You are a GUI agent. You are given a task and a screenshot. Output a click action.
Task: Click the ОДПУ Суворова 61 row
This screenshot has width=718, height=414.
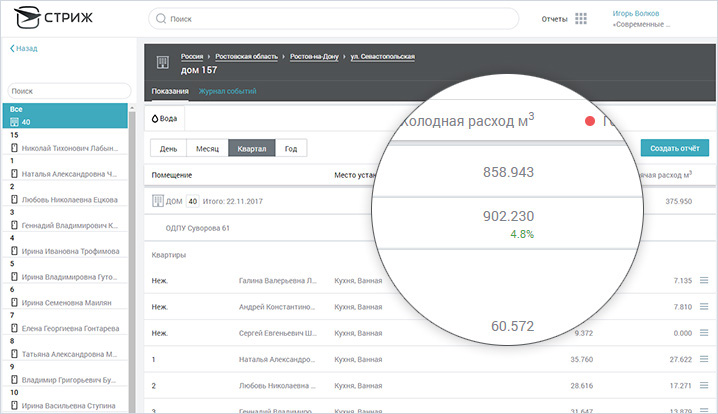pos(197,228)
